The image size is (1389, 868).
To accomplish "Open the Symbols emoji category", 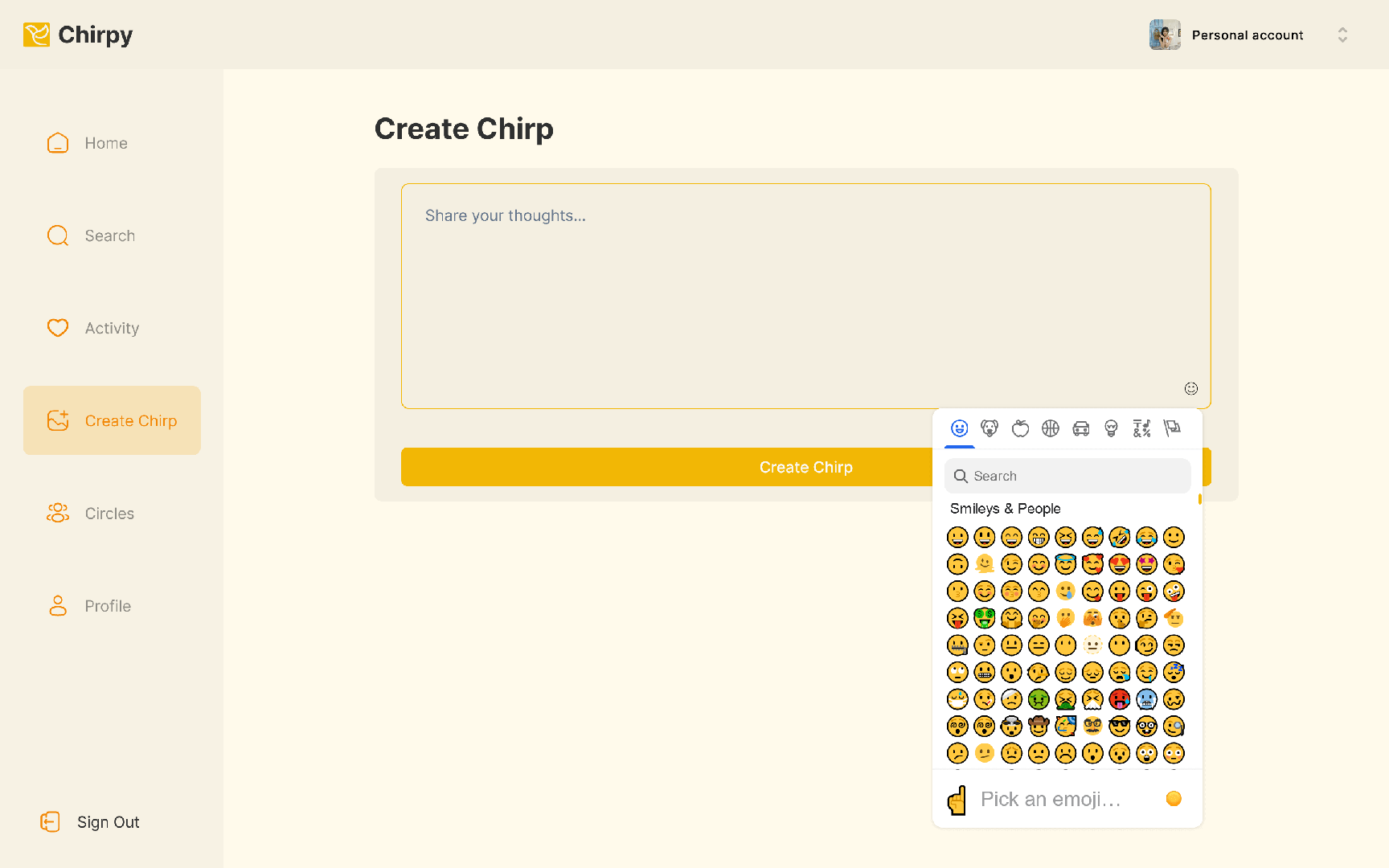I will tap(1141, 428).
